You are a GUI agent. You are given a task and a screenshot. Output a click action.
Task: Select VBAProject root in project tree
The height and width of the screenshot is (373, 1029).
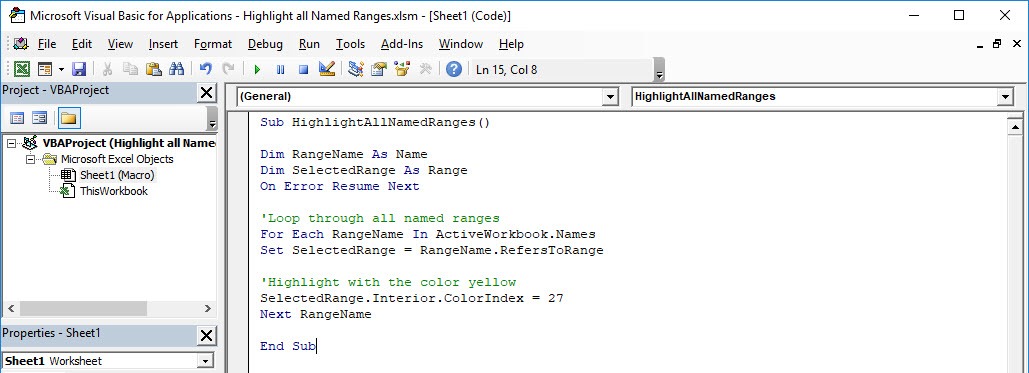click(130, 143)
